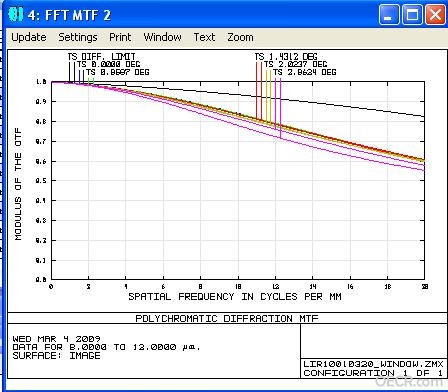Click the TS 2.8624 DEG legend label
This screenshot has width=448, height=392.
pos(304,72)
